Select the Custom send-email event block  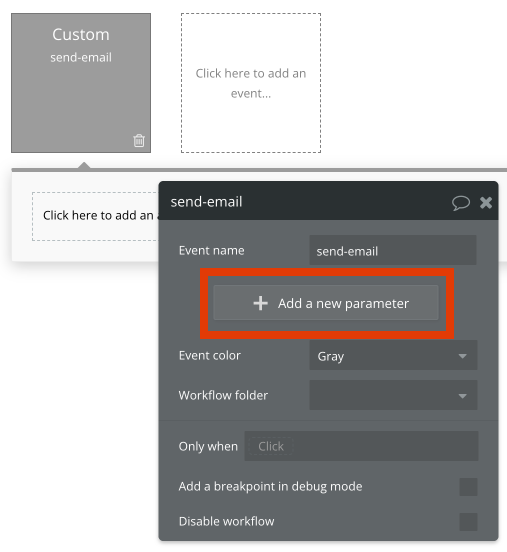(81, 83)
